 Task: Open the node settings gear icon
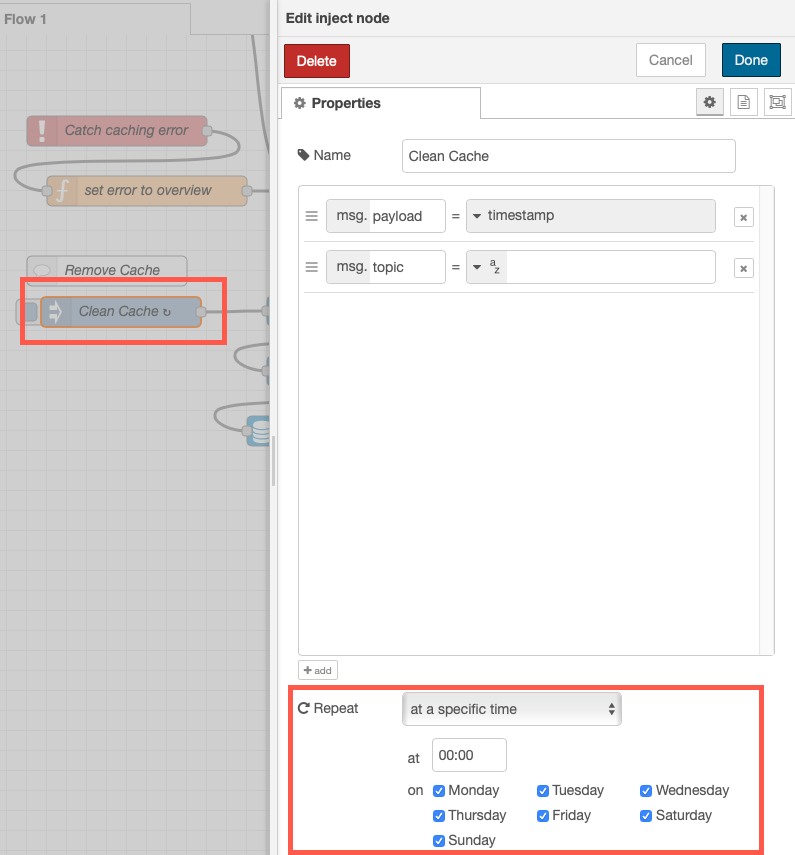click(709, 102)
